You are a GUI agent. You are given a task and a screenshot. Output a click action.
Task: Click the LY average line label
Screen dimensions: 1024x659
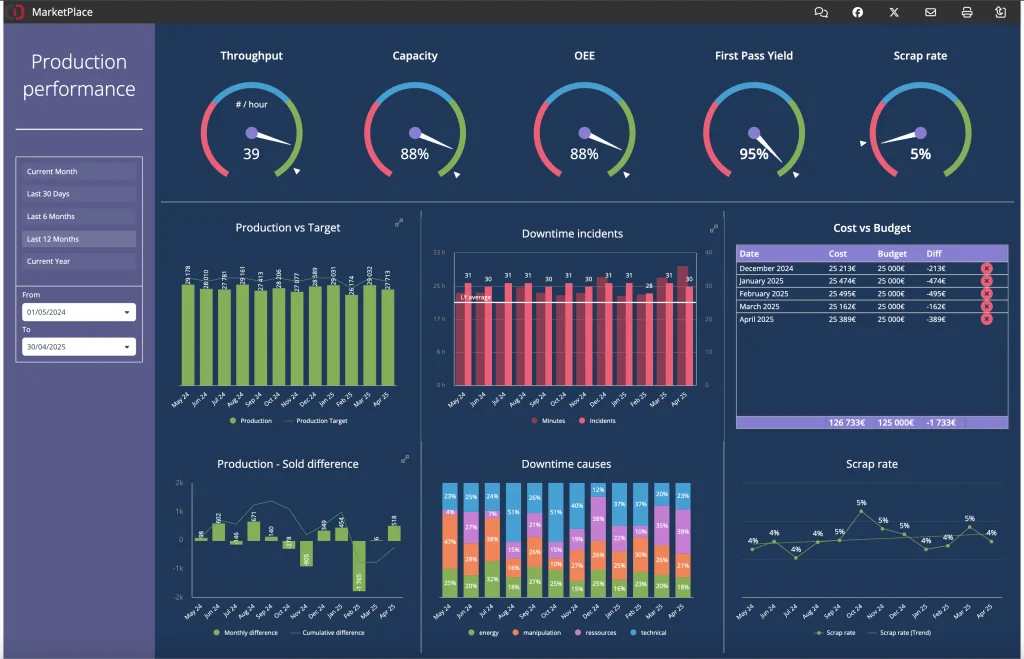pyautogui.click(x=475, y=297)
